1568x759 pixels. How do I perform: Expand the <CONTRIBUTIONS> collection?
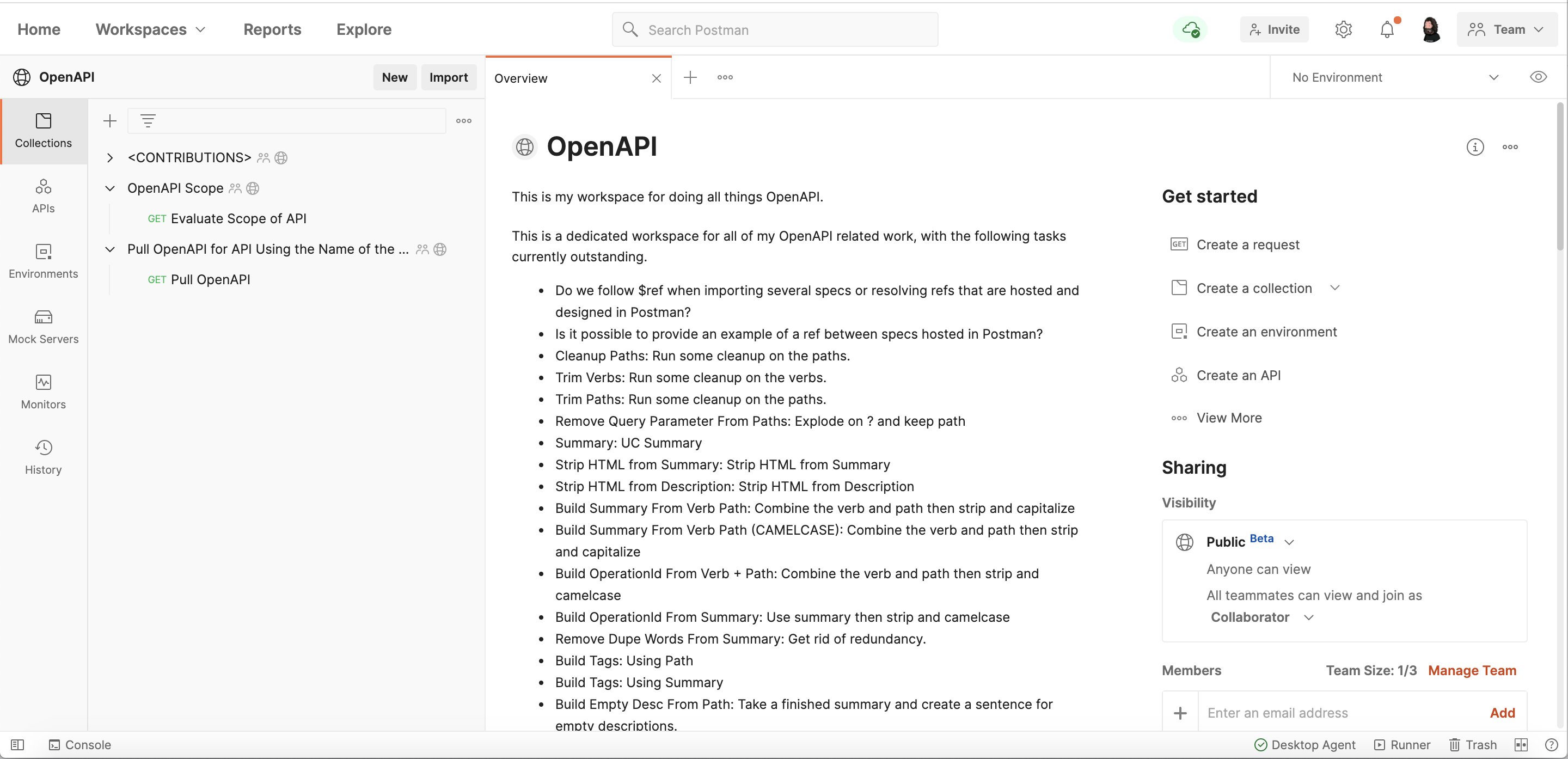pyautogui.click(x=109, y=158)
